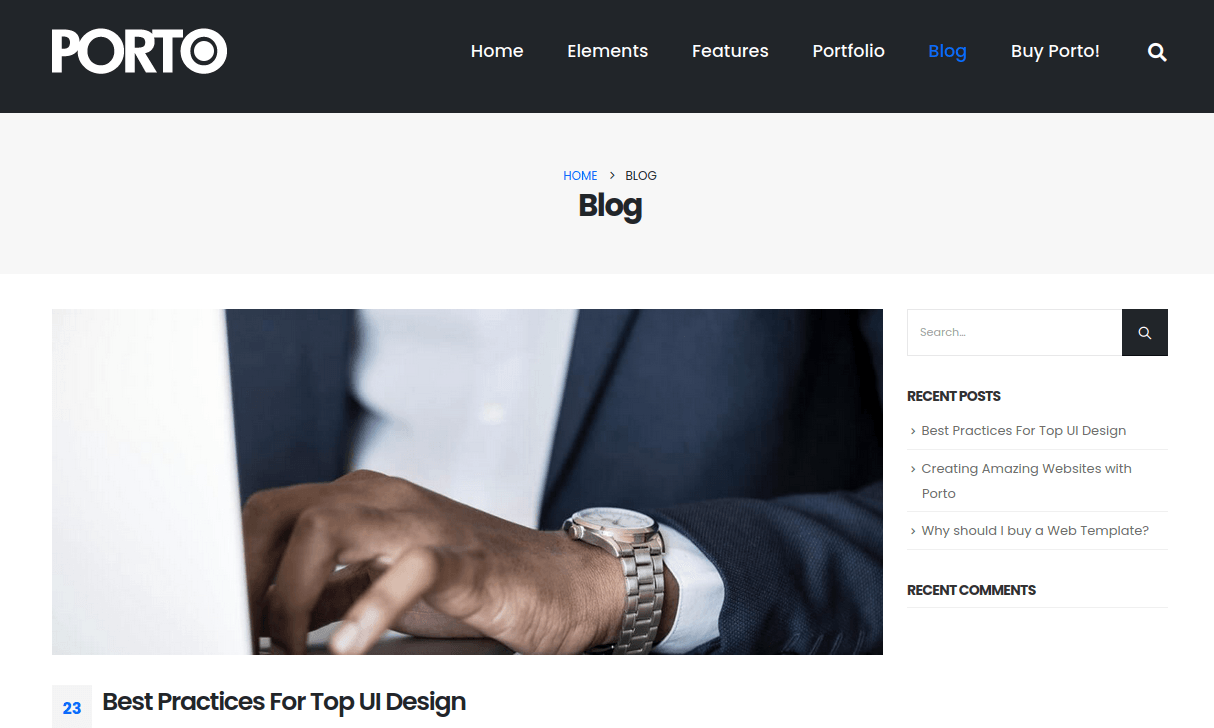The width and height of the screenshot is (1214, 728).
Task: Open the Elements menu
Action: coord(607,51)
